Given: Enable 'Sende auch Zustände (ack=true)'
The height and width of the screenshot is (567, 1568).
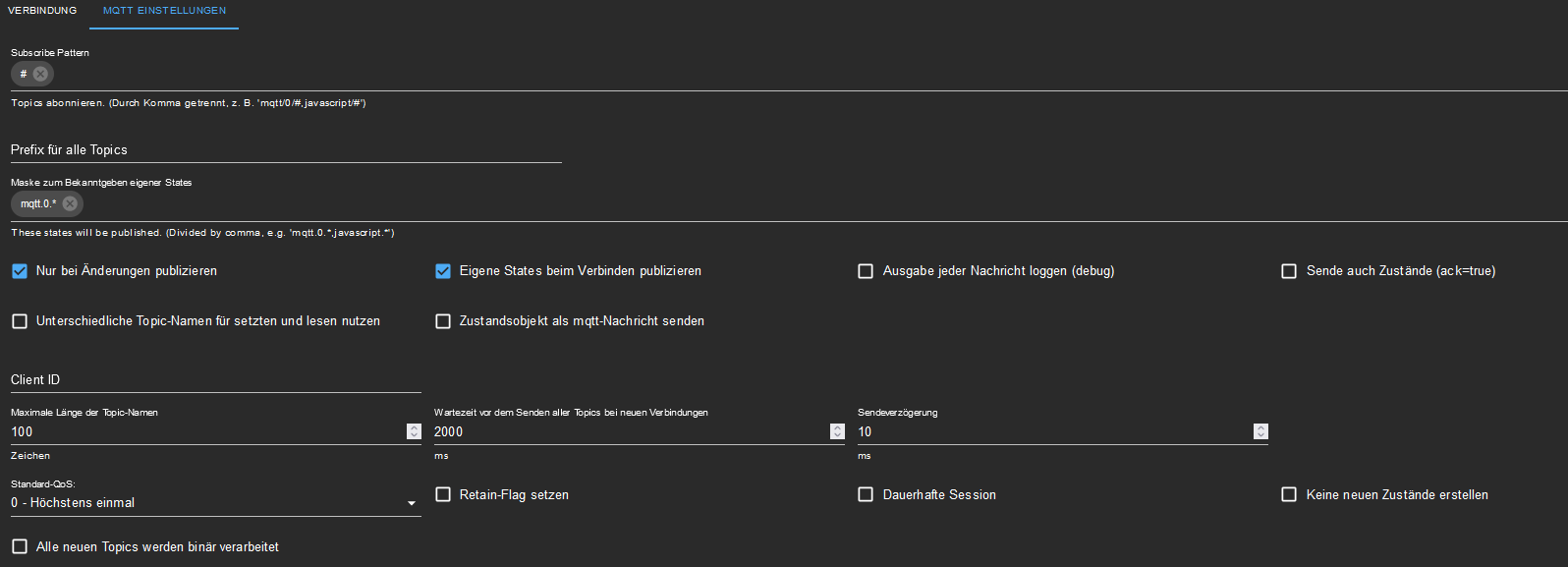Looking at the screenshot, I should (1289, 271).
